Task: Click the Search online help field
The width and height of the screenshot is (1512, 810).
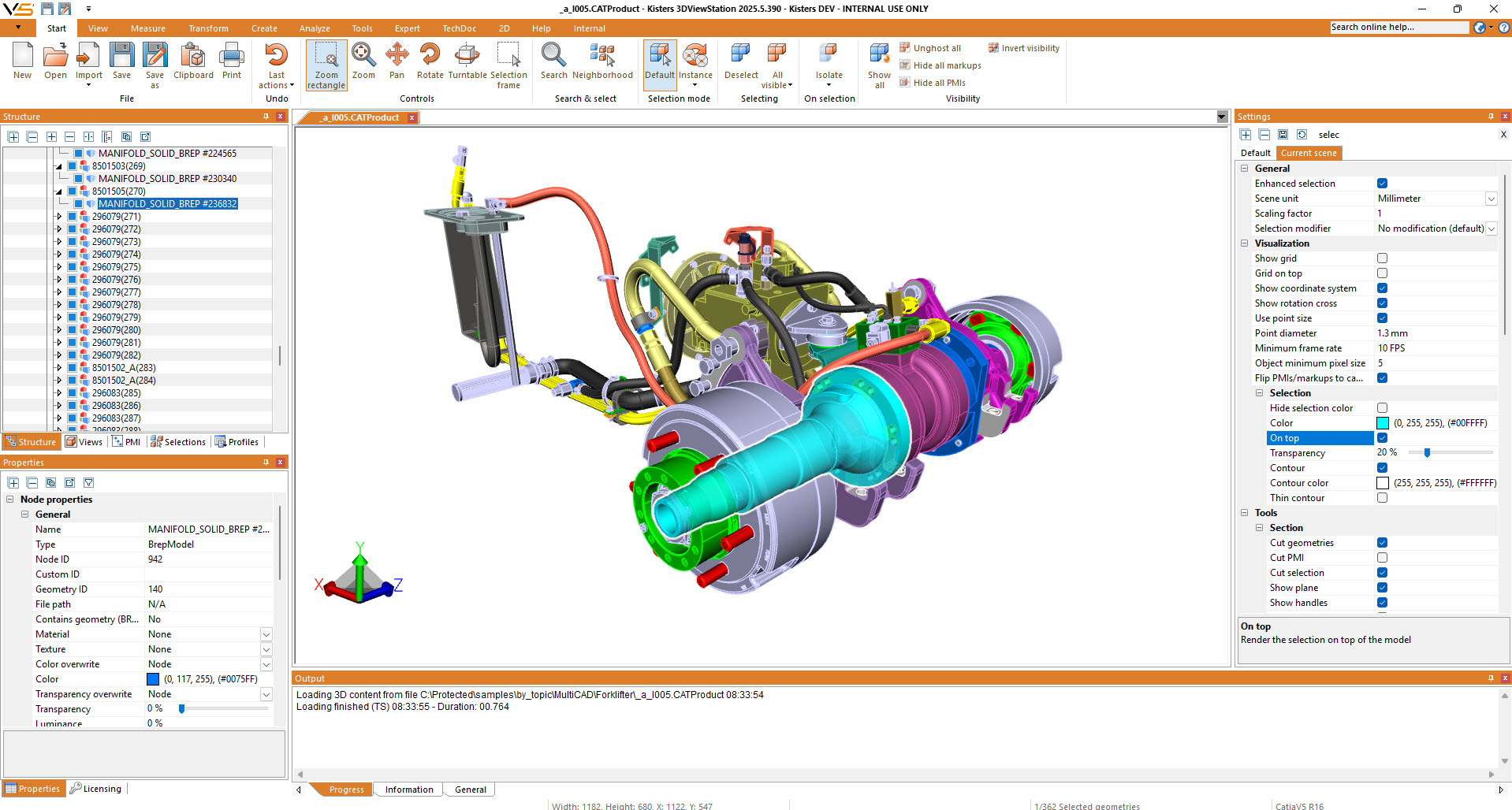Action: point(1398,28)
